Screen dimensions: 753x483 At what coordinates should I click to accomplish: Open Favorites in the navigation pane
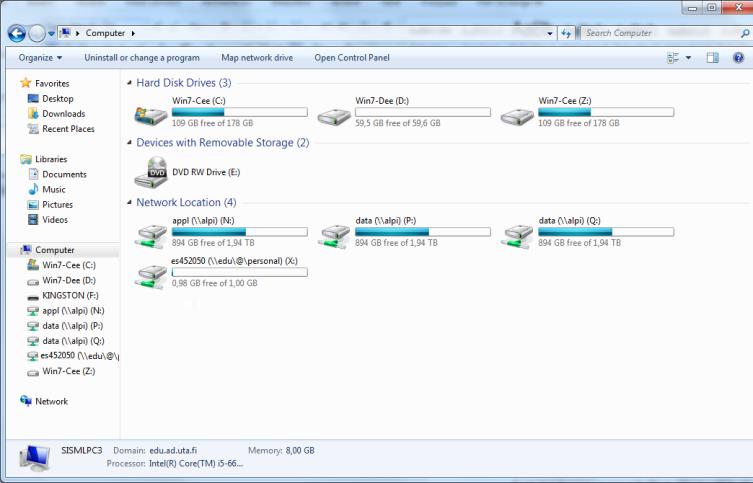52,84
